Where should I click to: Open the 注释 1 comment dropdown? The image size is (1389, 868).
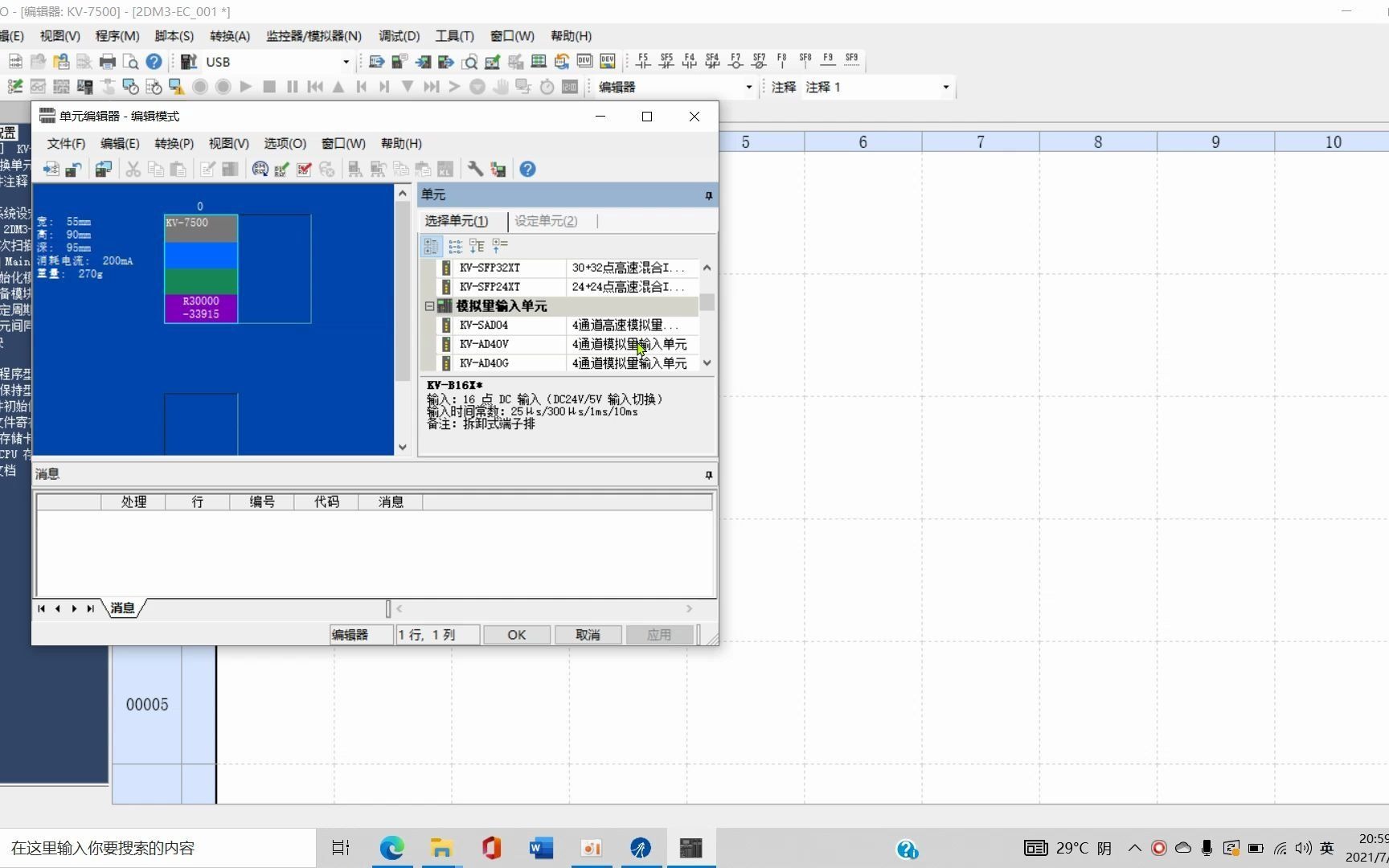[945, 87]
